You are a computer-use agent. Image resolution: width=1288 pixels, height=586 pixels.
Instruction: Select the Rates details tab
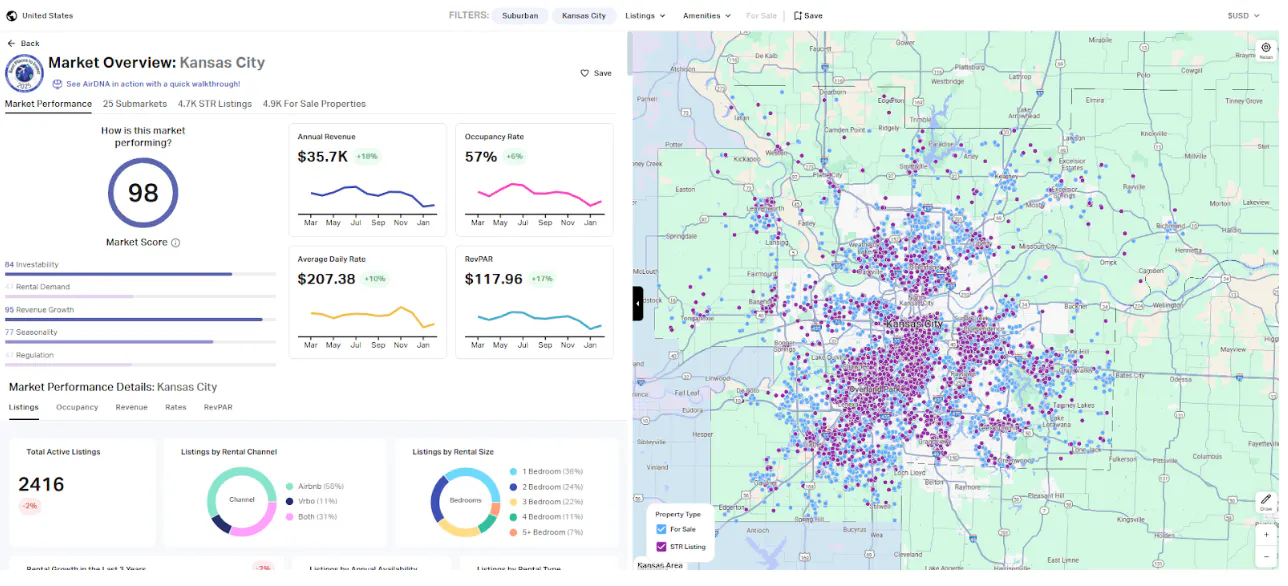[176, 408]
